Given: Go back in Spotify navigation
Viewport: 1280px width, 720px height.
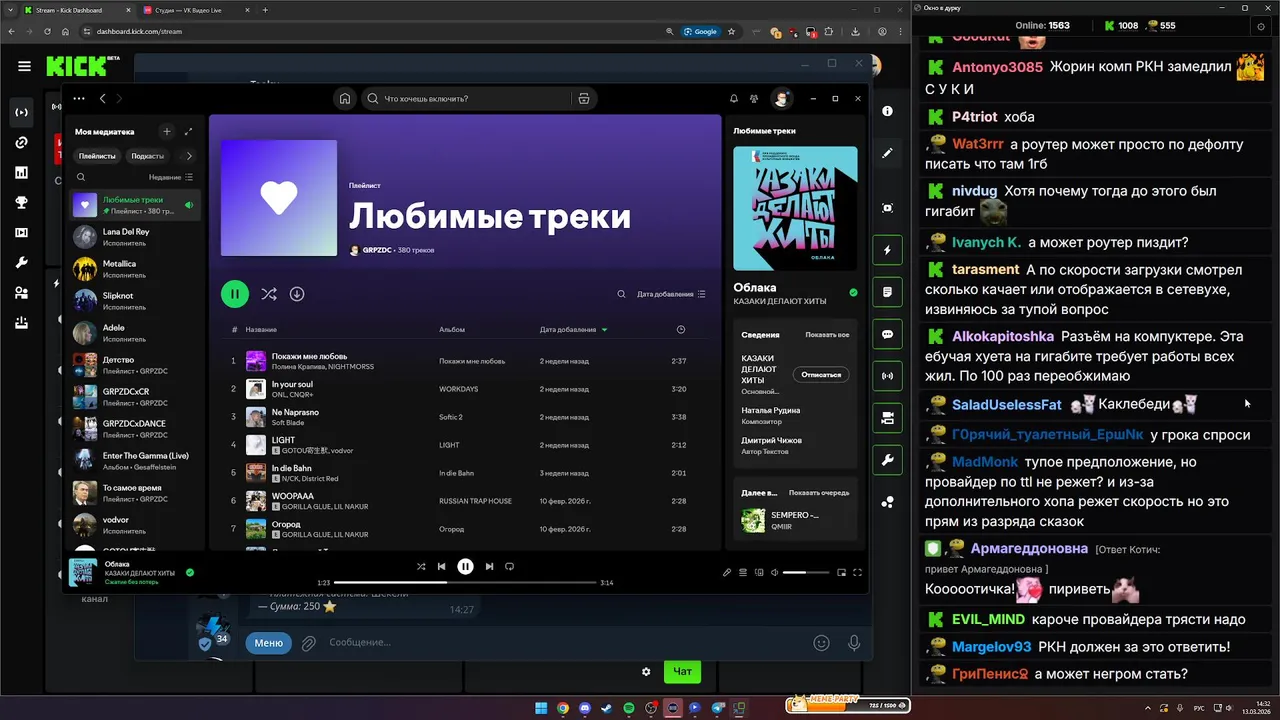Looking at the screenshot, I should pyautogui.click(x=102, y=98).
